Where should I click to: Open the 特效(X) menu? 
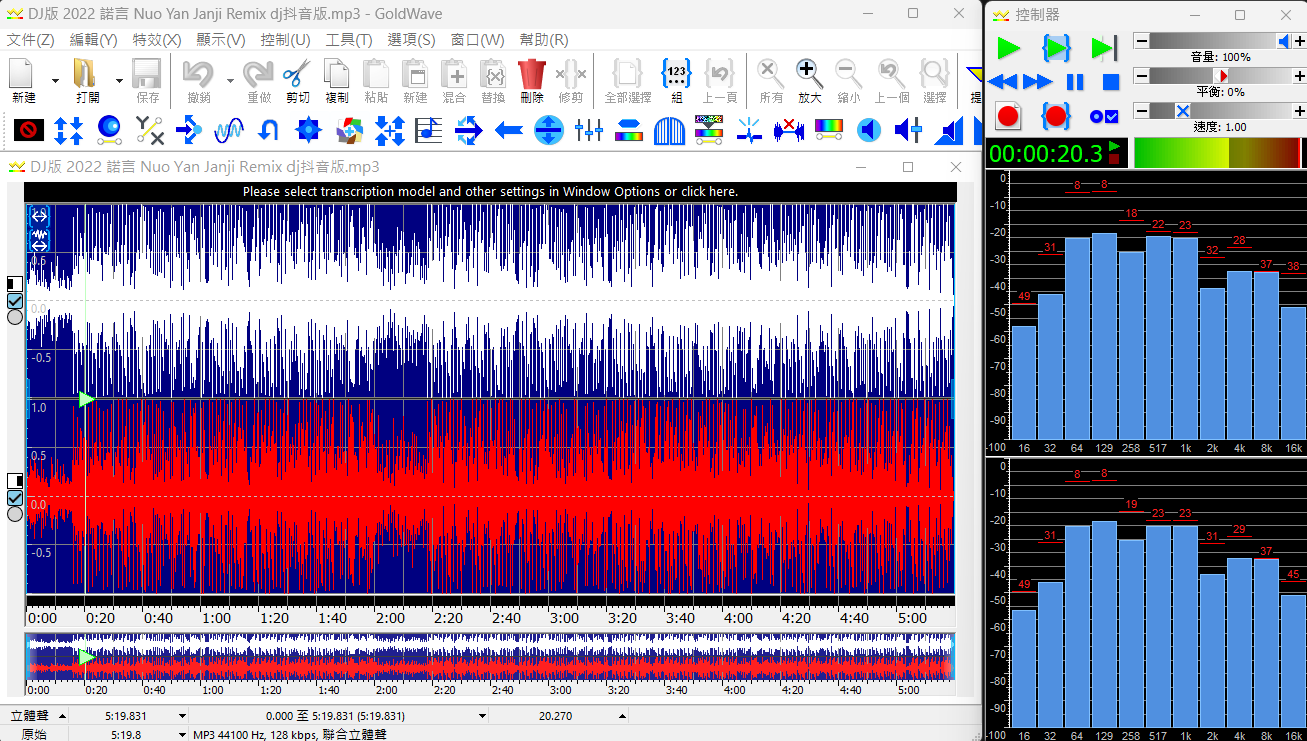point(157,40)
